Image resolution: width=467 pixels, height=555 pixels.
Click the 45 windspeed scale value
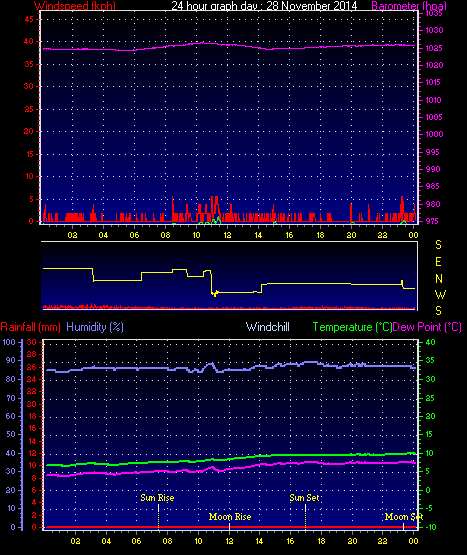[29, 19]
